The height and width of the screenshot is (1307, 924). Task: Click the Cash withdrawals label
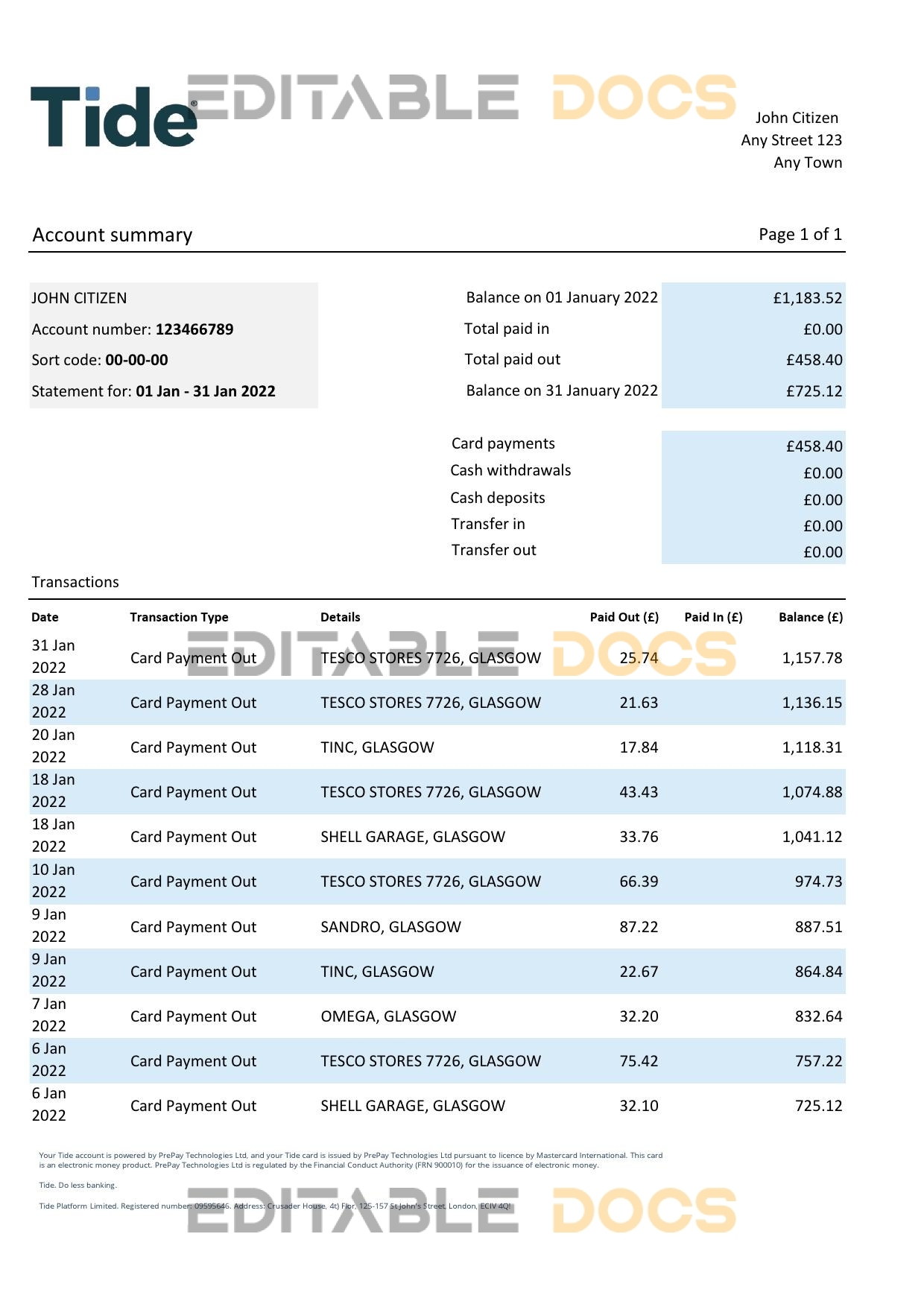click(510, 470)
